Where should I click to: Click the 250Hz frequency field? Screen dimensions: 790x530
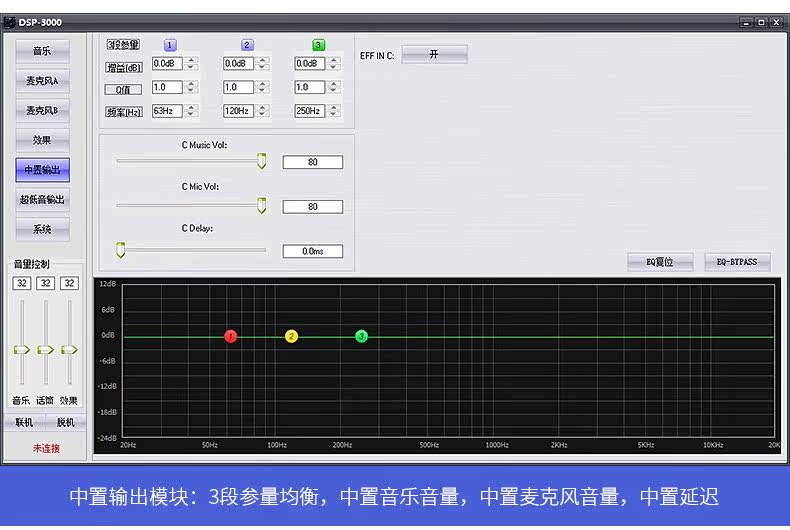(x=309, y=111)
